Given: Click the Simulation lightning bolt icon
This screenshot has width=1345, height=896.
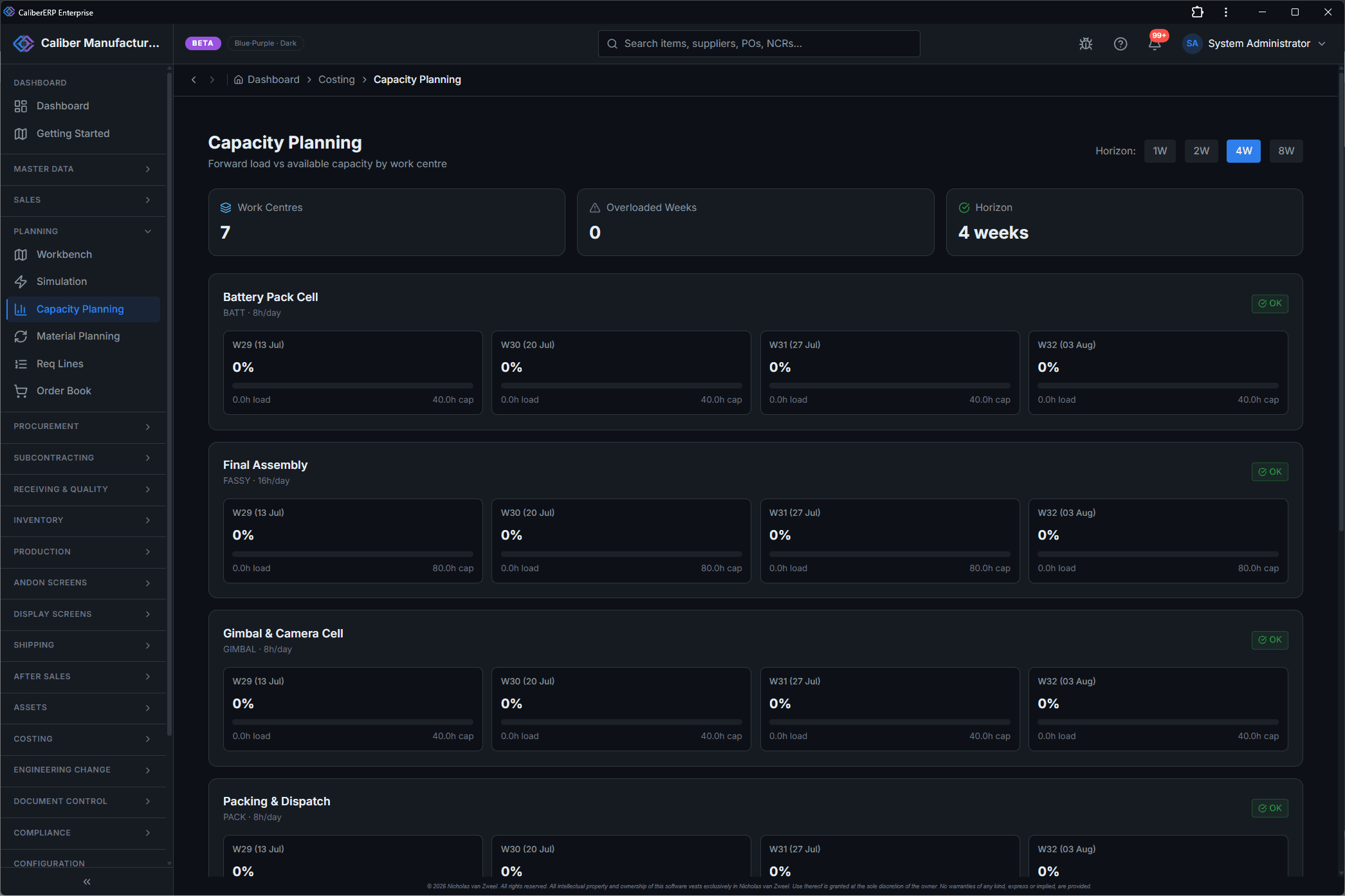Looking at the screenshot, I should click(x=21, y=282).
